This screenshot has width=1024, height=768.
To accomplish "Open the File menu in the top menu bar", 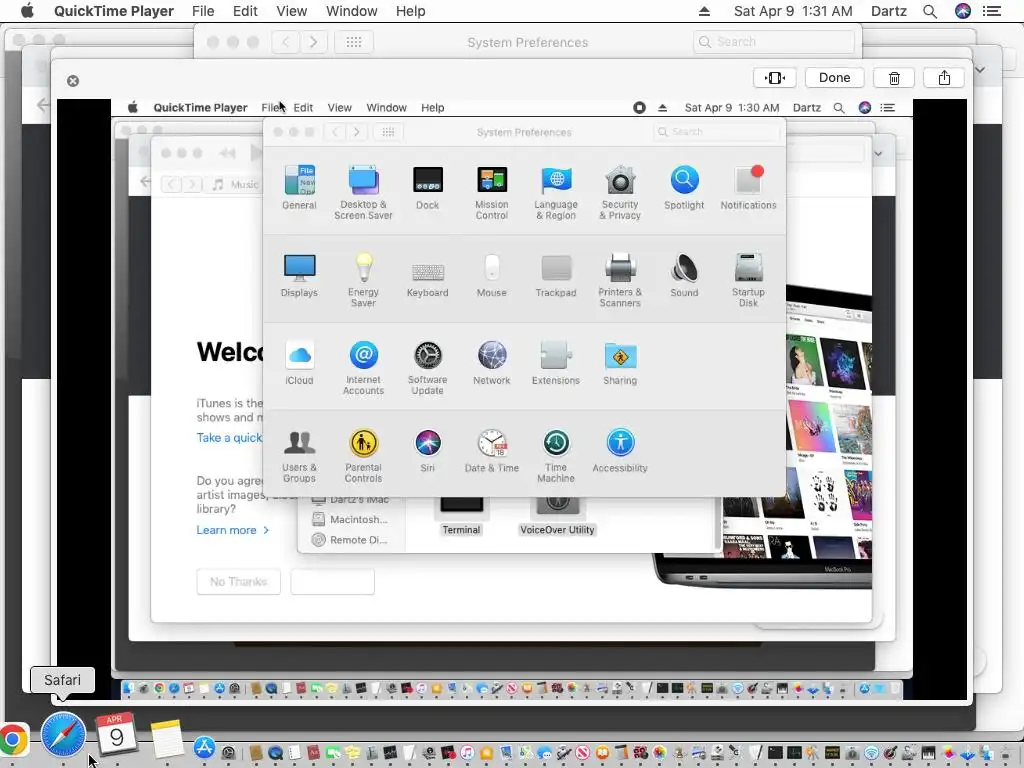I will [x=203, y=11].
